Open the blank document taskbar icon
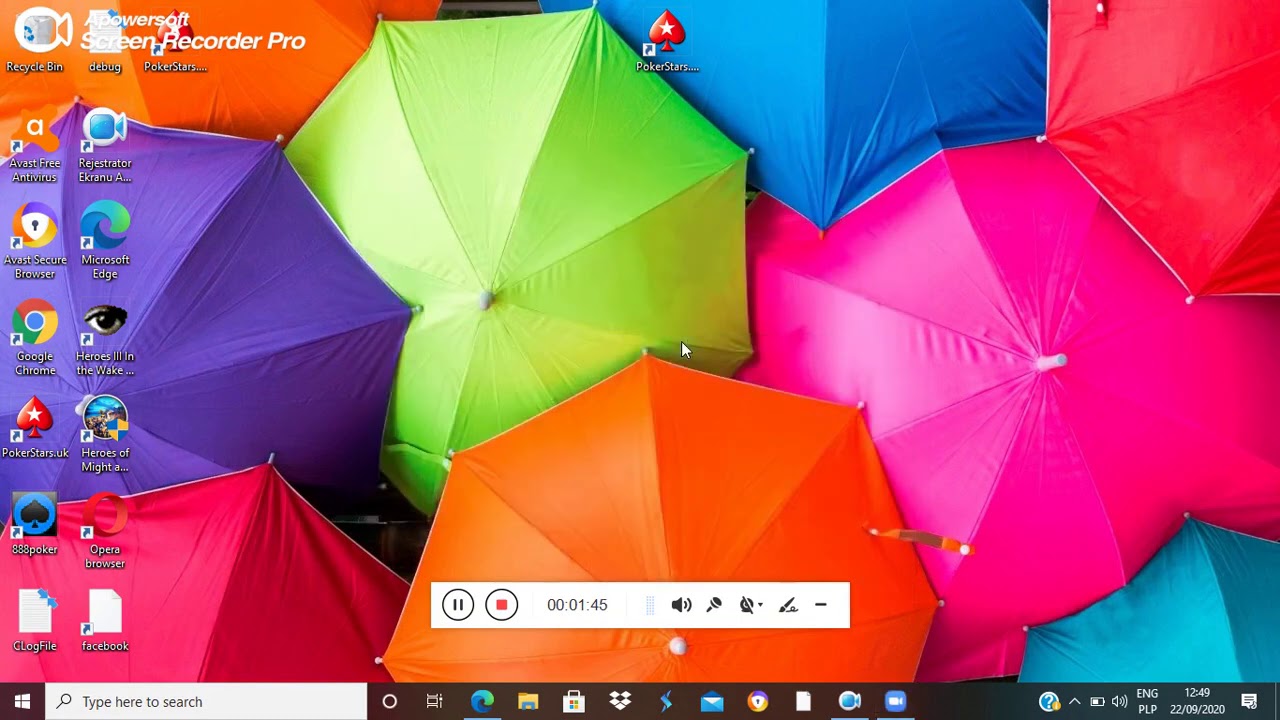 (804, 702)
